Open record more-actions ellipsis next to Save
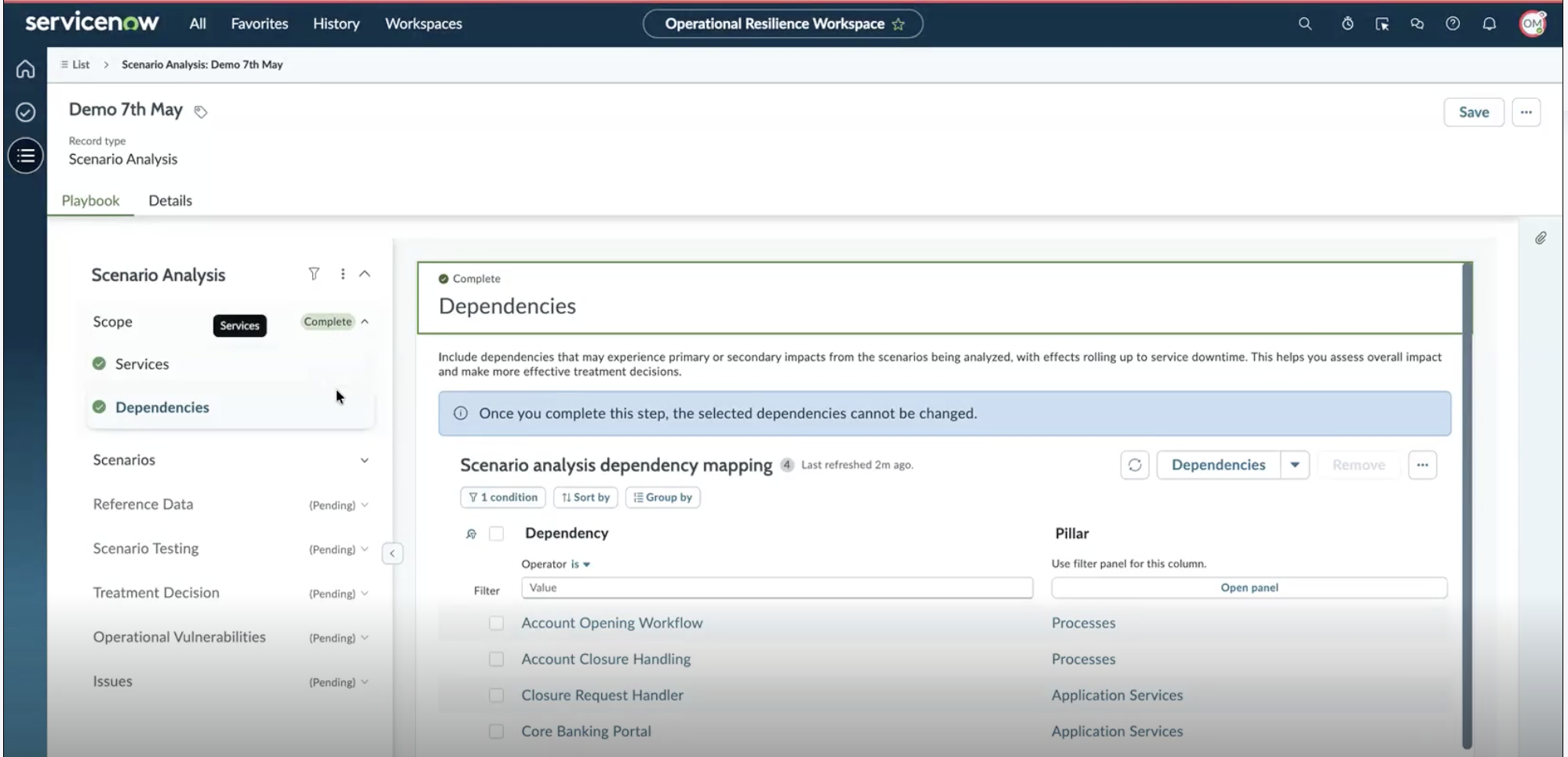The height and width of the screenshot is (757, 1568). pyautogui.click(x=1526, y=112)
